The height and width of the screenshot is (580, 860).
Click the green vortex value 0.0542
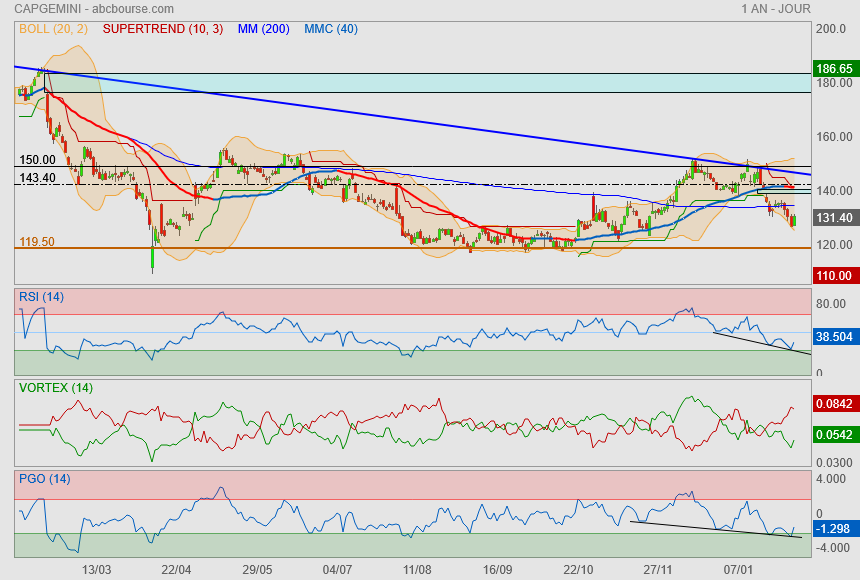[834, 436]
